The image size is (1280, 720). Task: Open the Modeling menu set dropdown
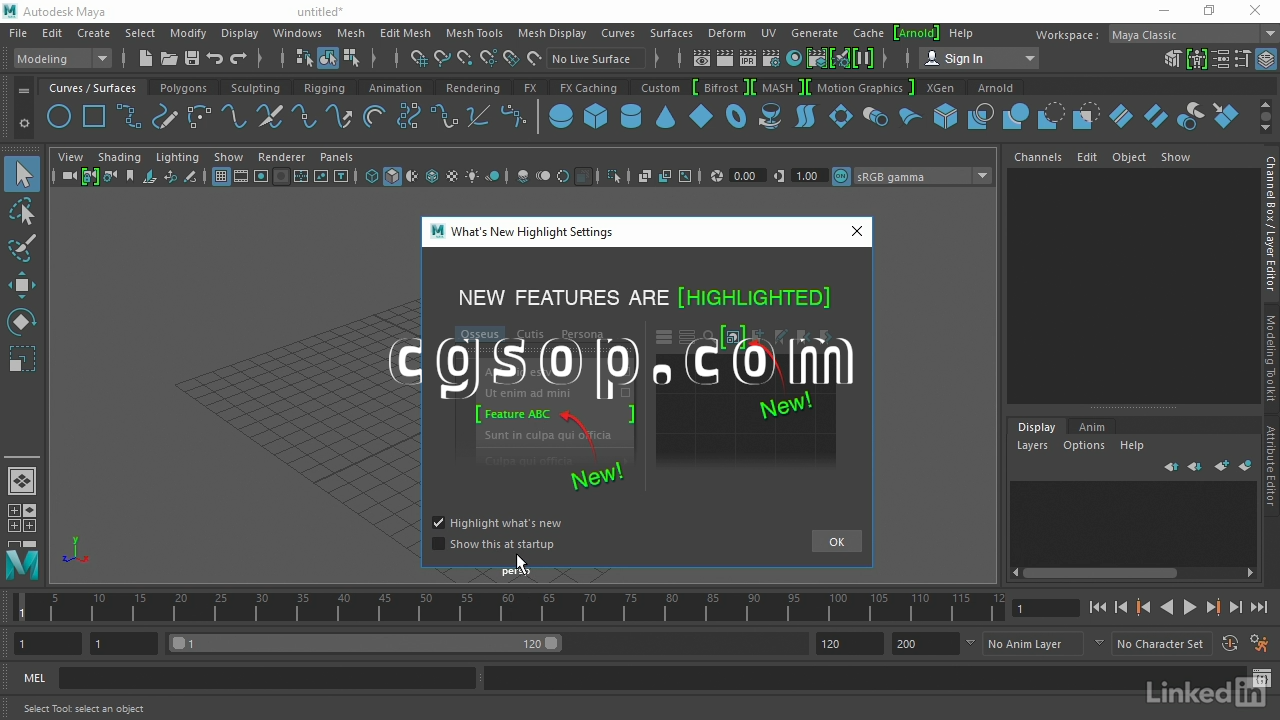point(62,59)
